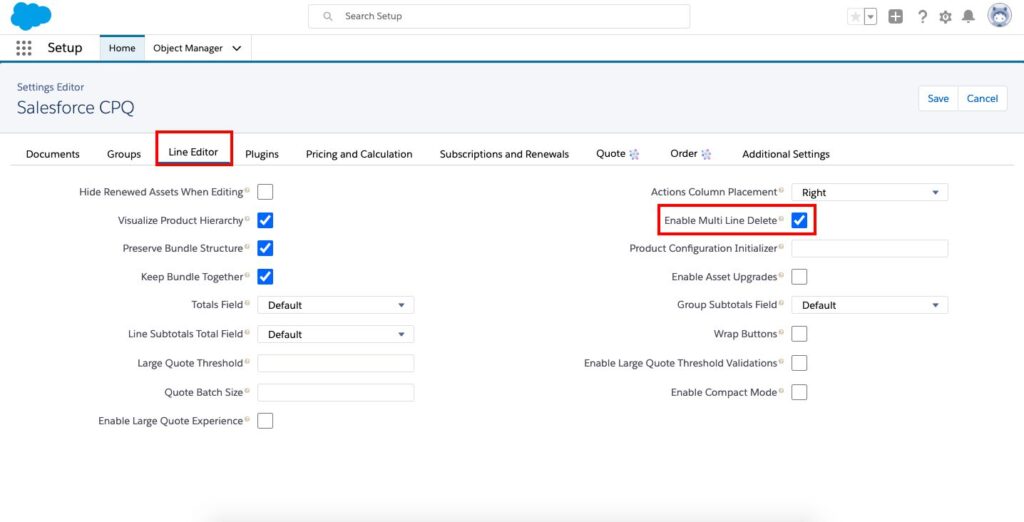The width and height of the screenshot is (1024, 522).
Task: Switch to the Plugins tab
Action: [x=262, y=154]
